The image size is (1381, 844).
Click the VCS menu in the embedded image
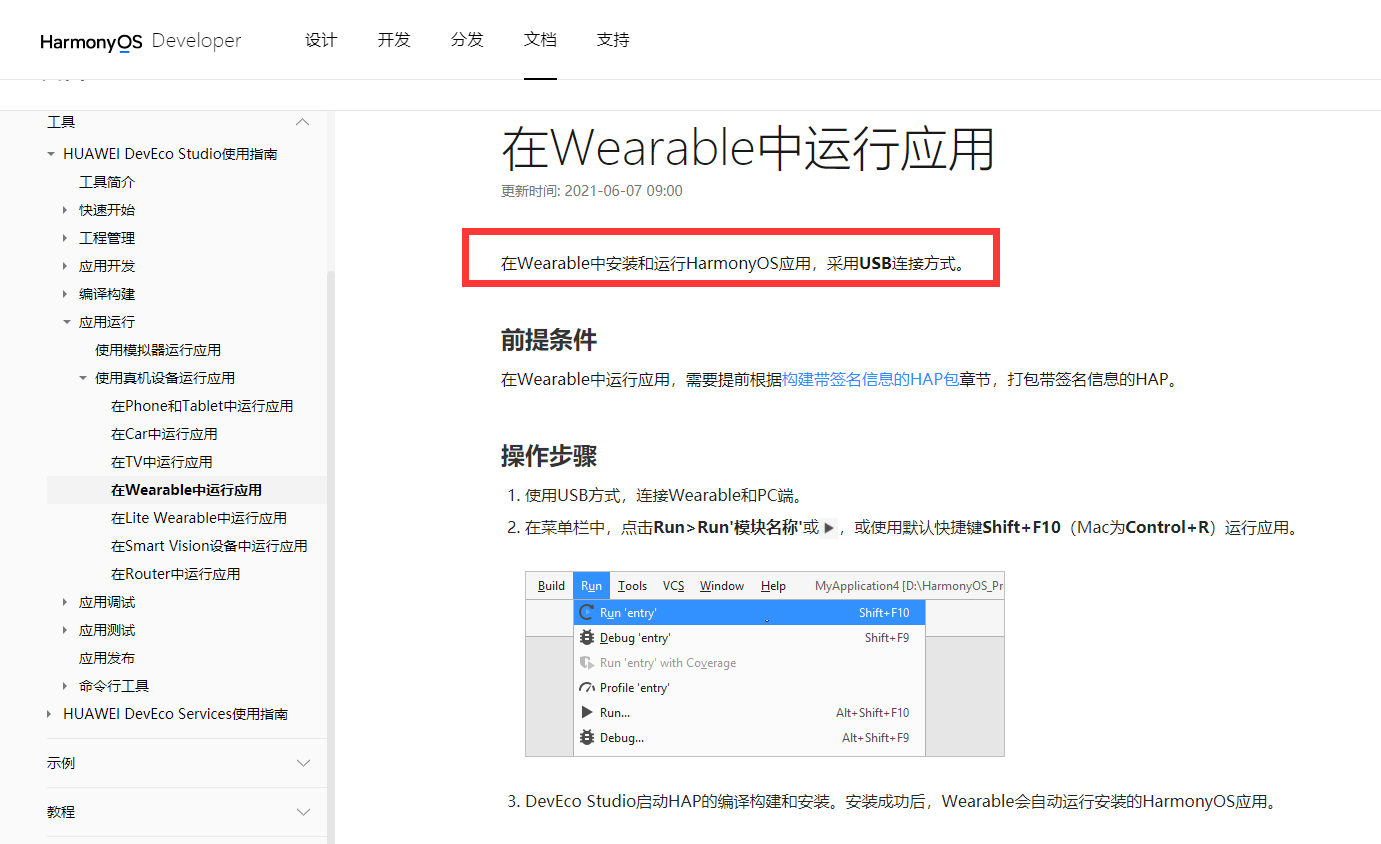point(674,586)
